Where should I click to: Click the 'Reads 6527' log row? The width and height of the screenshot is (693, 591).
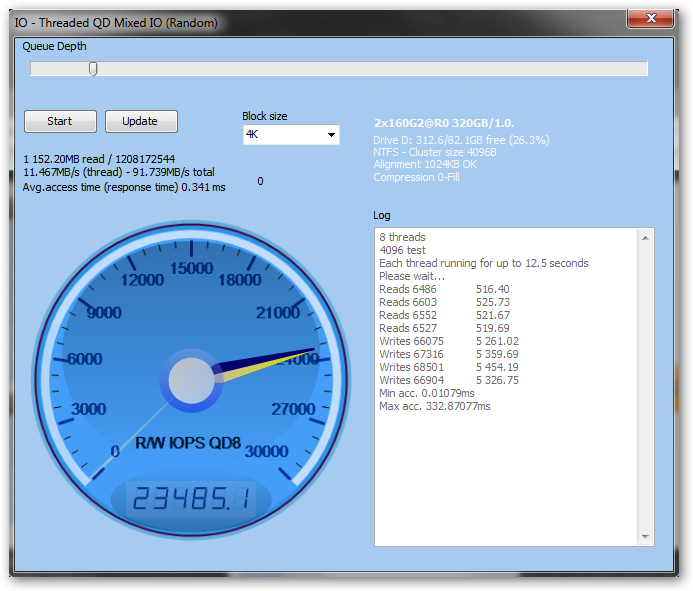pos(444,328)
